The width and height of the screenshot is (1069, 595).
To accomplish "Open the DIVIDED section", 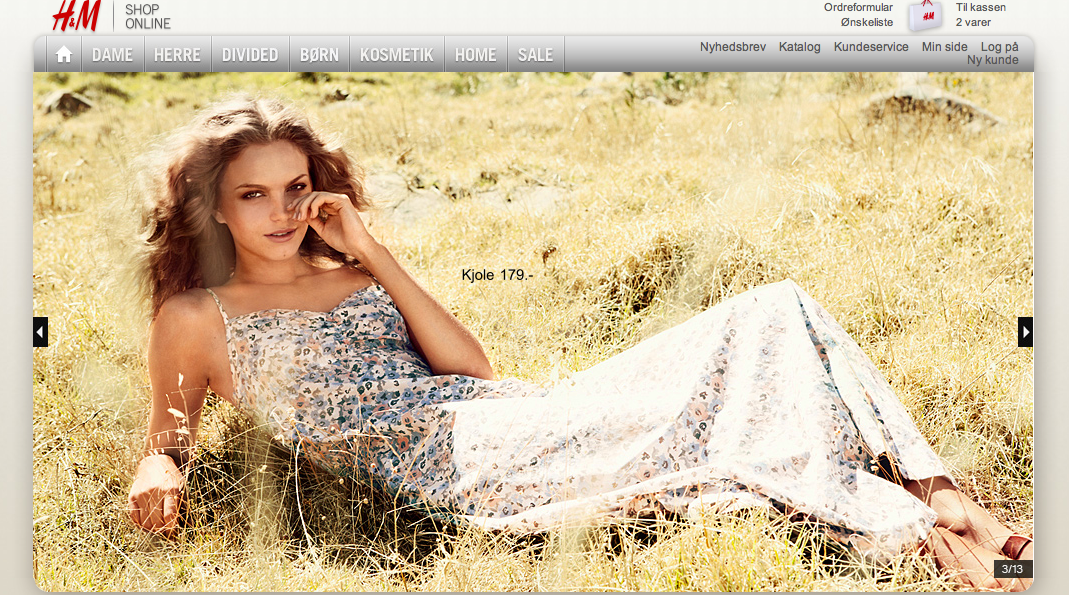I will [x=250, y=55].
